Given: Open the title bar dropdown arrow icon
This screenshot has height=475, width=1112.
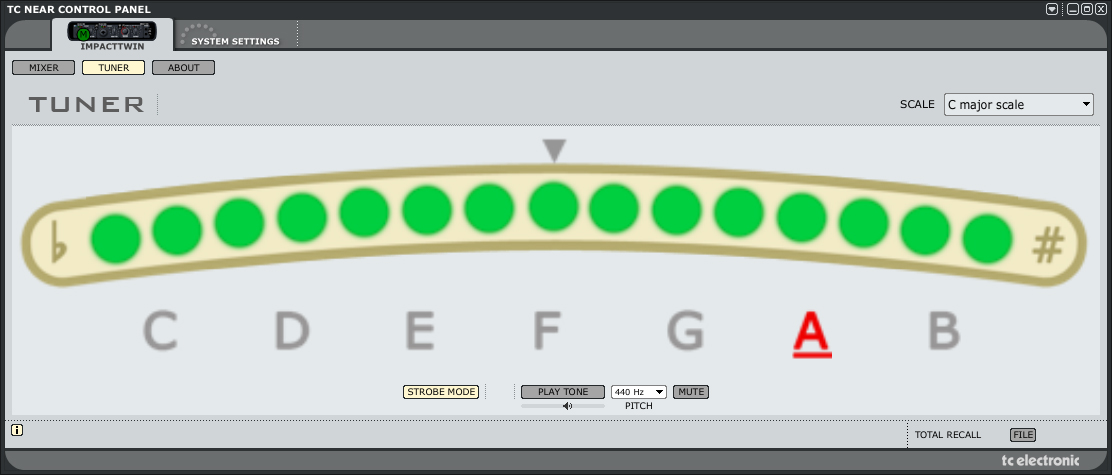Looking at the screenshot, I should pos(1052,9).
